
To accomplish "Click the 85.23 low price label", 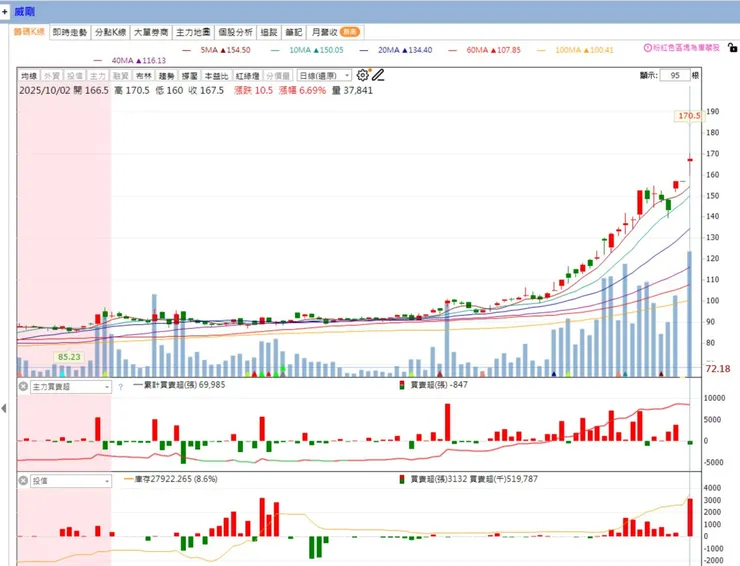I will coord(69,357).
